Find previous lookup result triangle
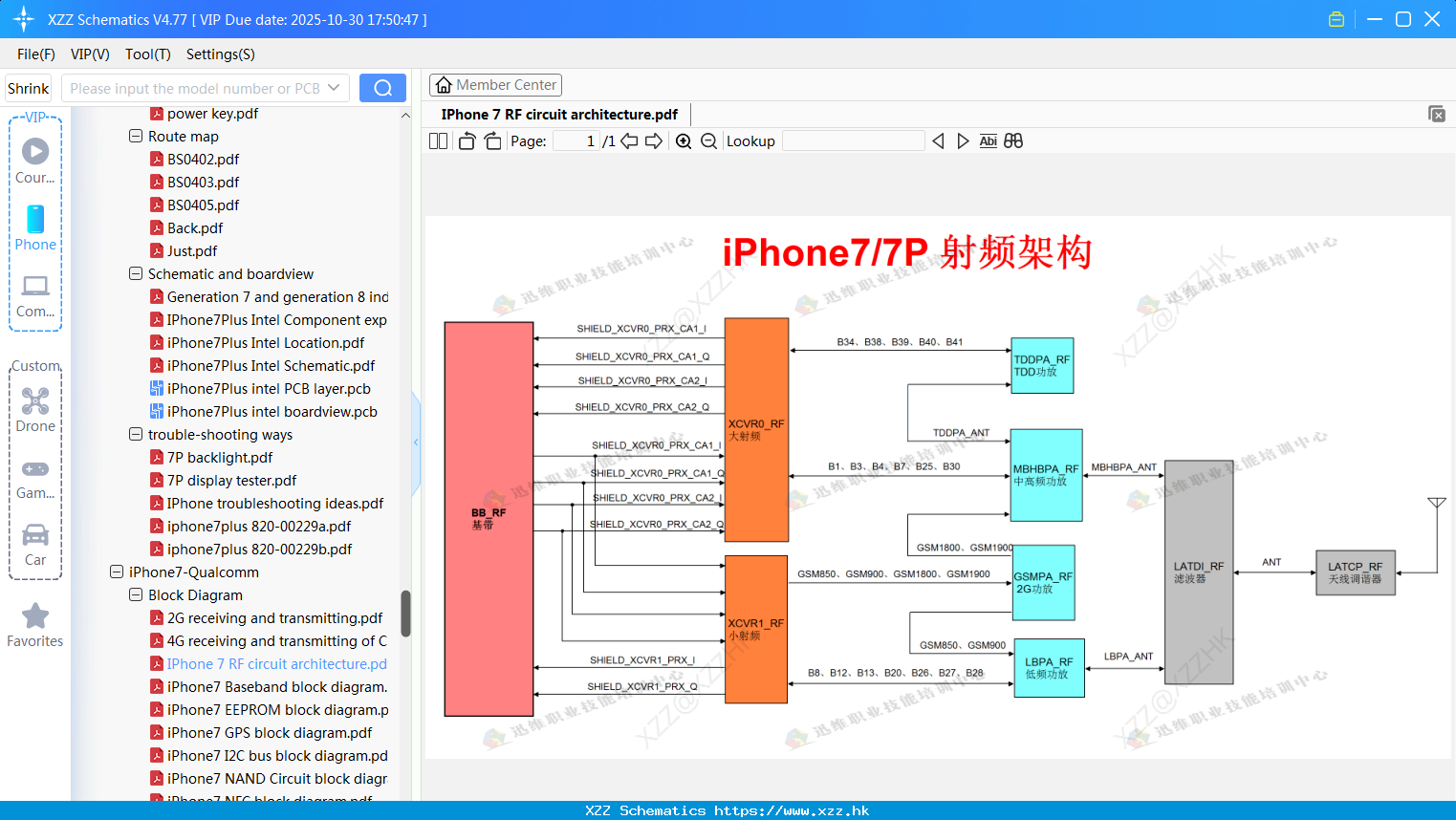 click(x=938, y=141)
